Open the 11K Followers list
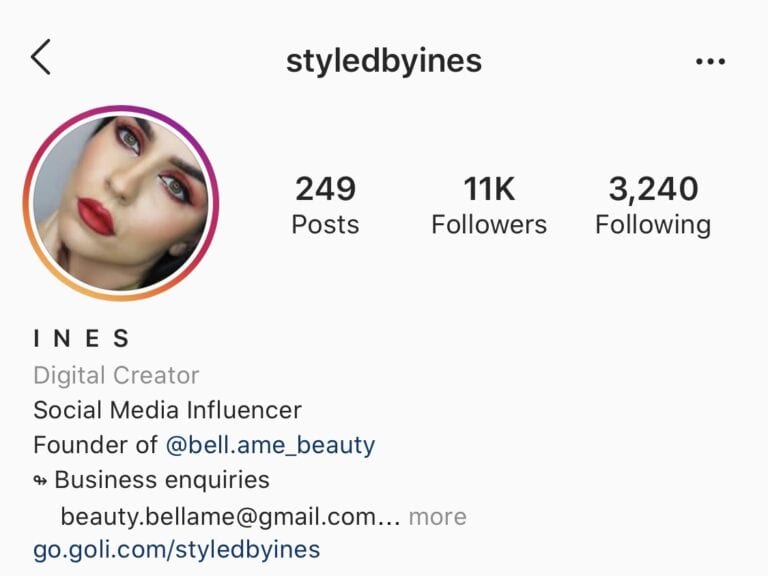This screenshot has width=768, height=576. pyautogui.click(x=489, y=205)
